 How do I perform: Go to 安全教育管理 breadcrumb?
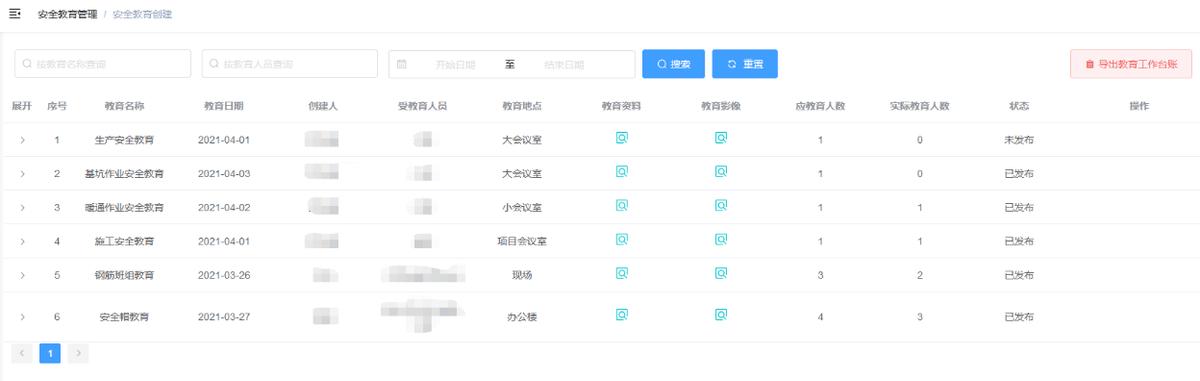67,14
